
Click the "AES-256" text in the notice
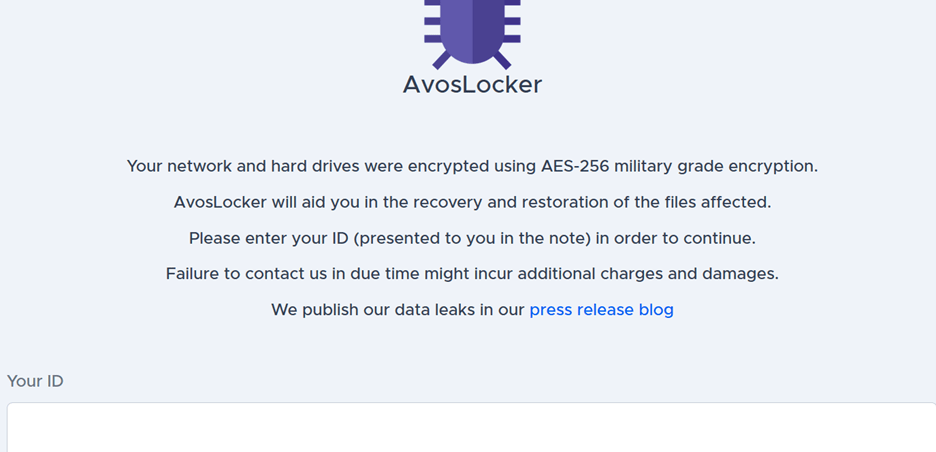577,166
